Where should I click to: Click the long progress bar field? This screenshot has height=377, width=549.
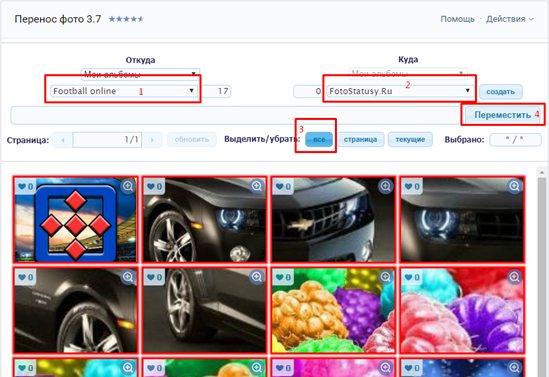pos(236,116)
